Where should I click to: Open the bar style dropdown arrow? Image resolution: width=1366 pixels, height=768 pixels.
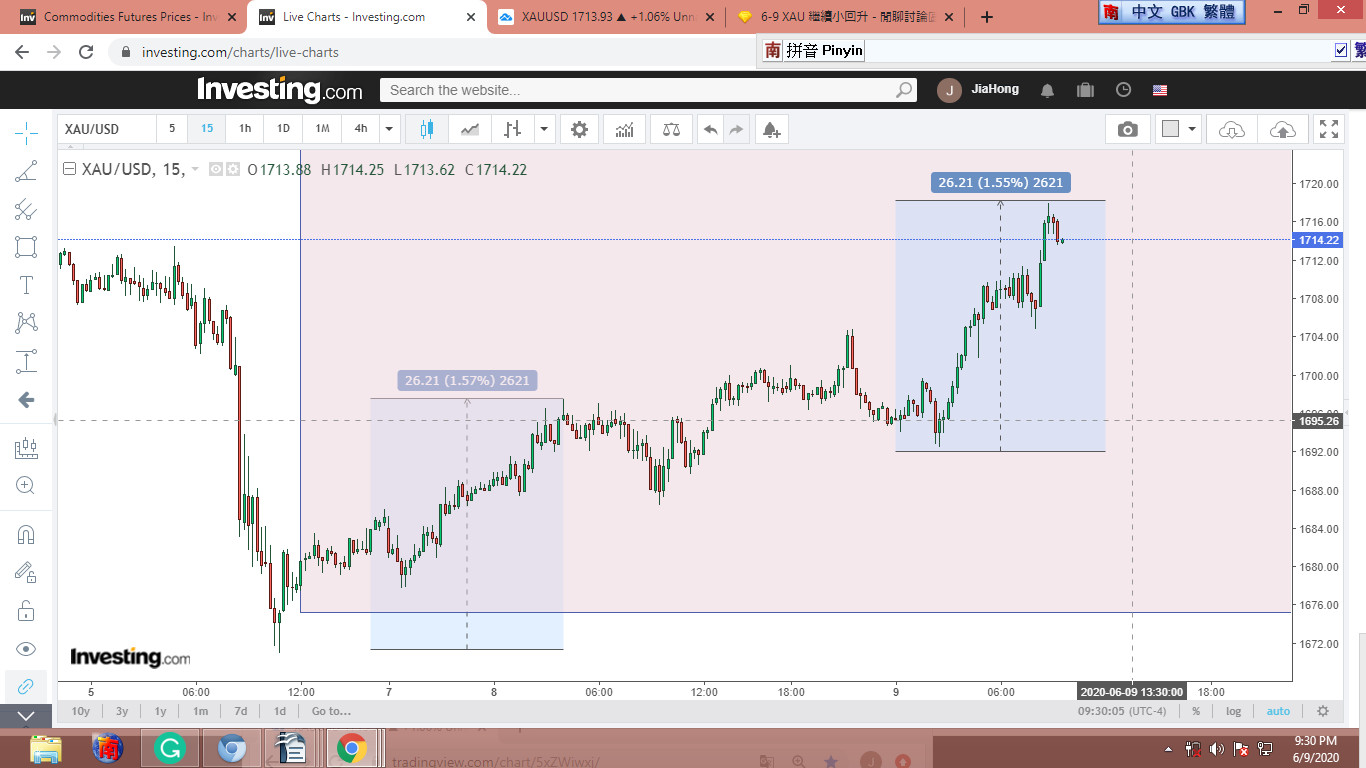[x=544, y=129]
